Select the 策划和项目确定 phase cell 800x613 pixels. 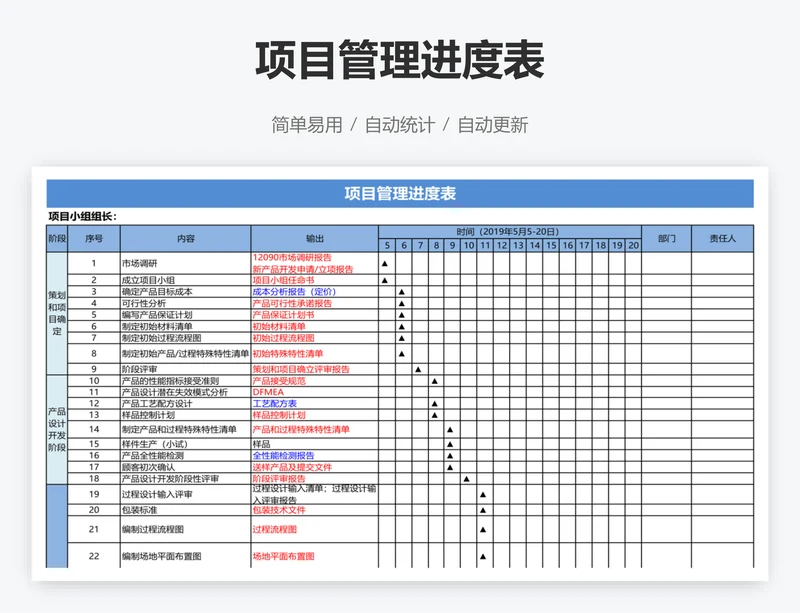57,313
